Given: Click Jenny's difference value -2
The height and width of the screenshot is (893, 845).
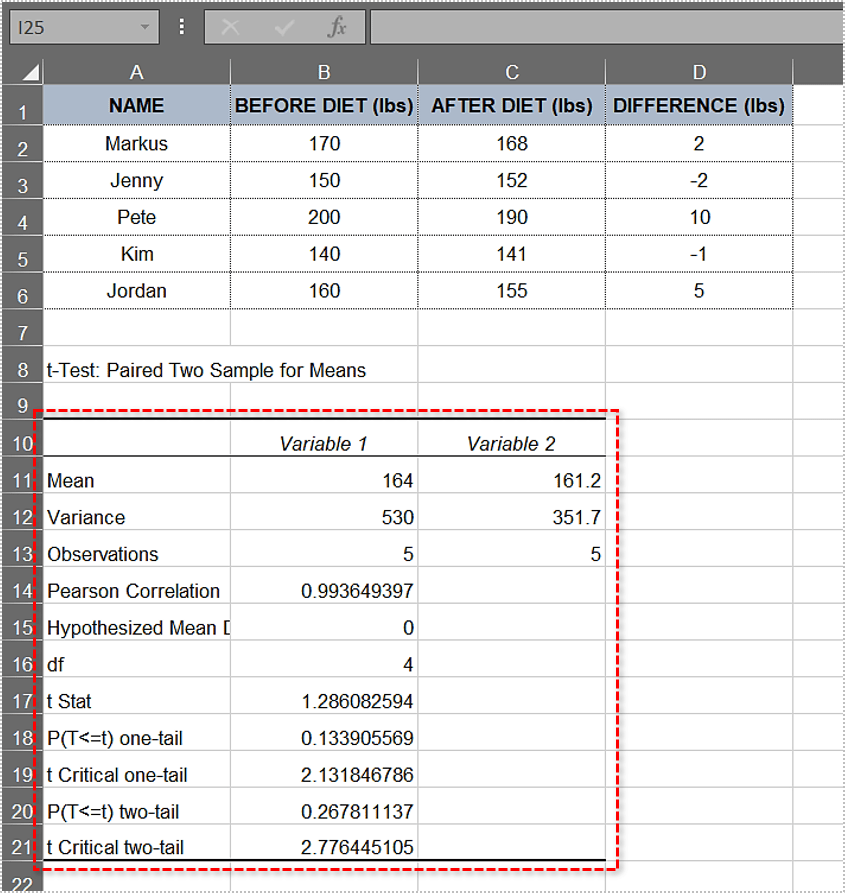Looking at the screenshot, I should pyautogui.click(x=699, y=181).
